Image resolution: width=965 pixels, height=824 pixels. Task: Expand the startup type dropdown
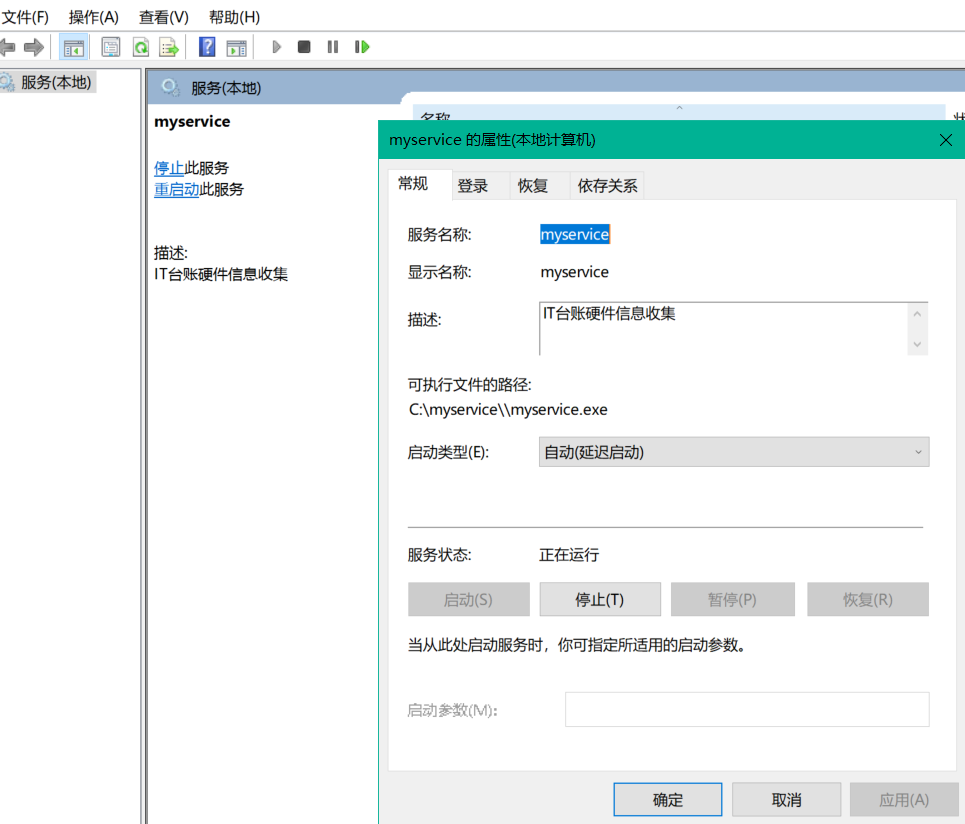pos(733,452)
